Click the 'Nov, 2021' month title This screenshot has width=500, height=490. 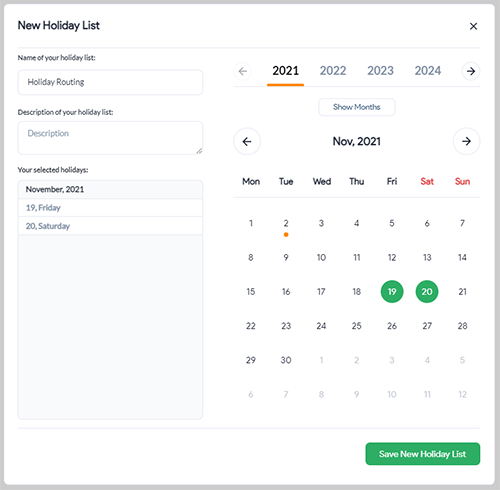(357, 141)
